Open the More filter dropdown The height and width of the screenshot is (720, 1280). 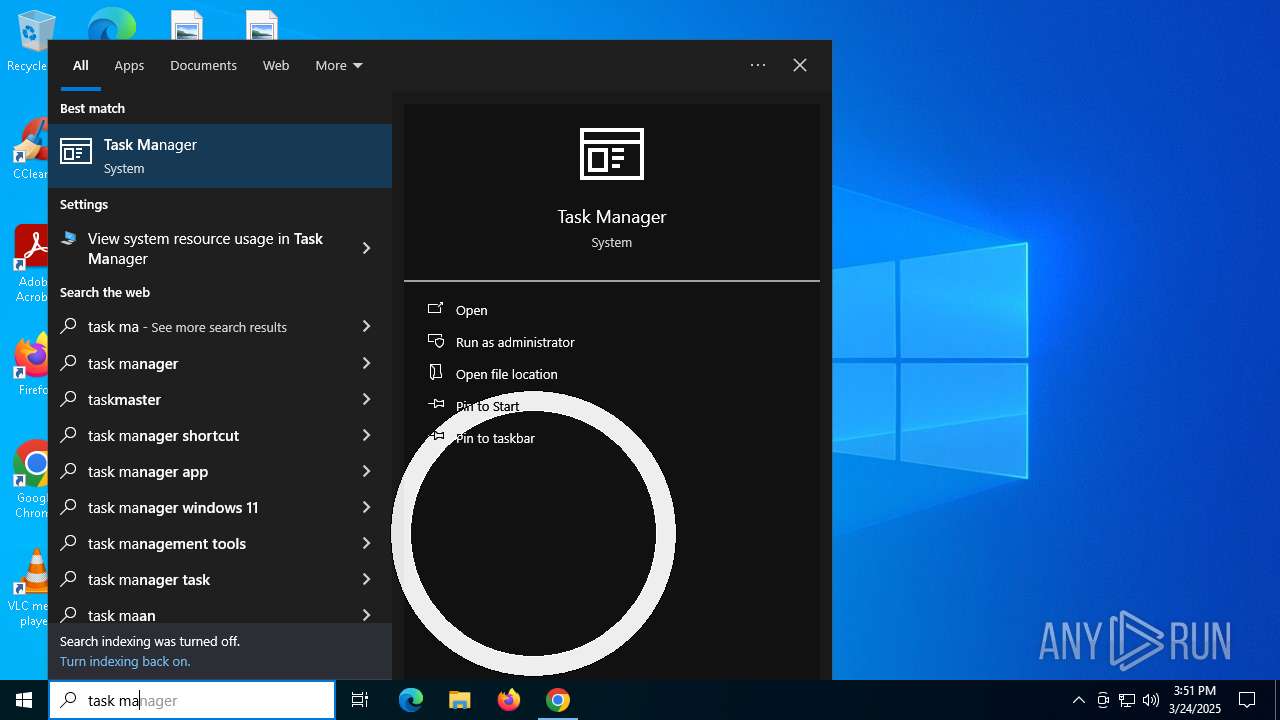(339, 65)
